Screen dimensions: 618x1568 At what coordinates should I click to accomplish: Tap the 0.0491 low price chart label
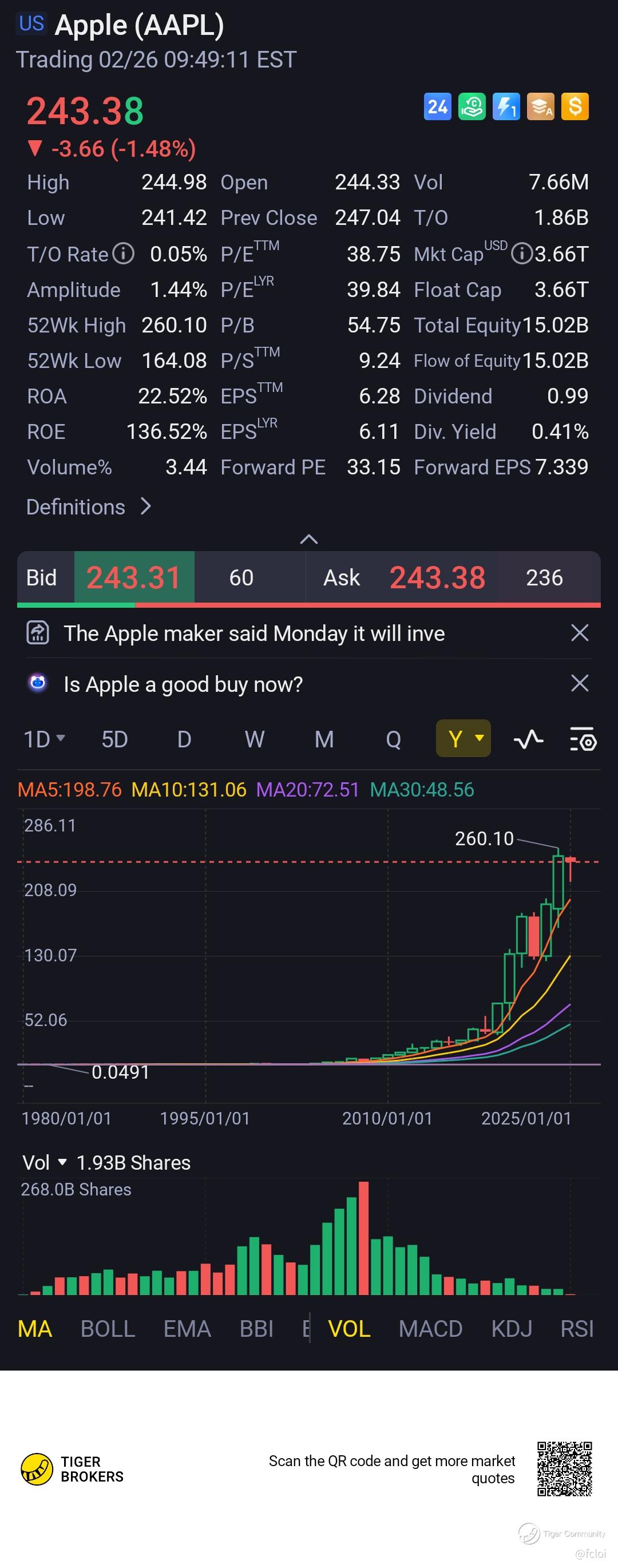[120, 1072]
